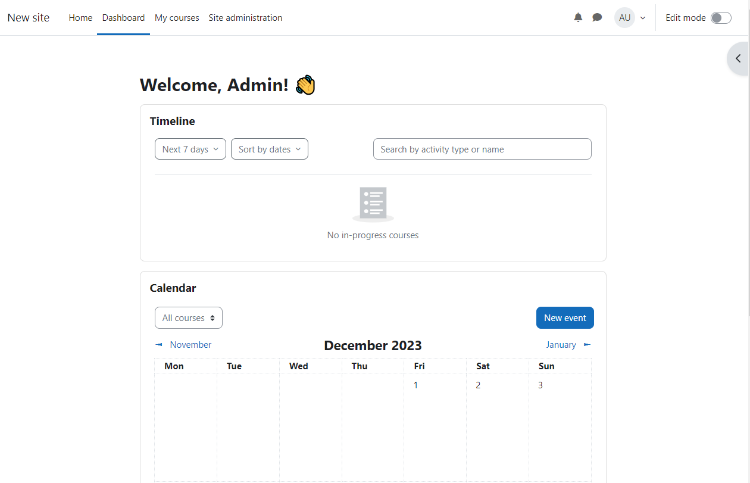This screenshot has height=483, width=750.
Task: Click the search by activity field
Action: 482,149
